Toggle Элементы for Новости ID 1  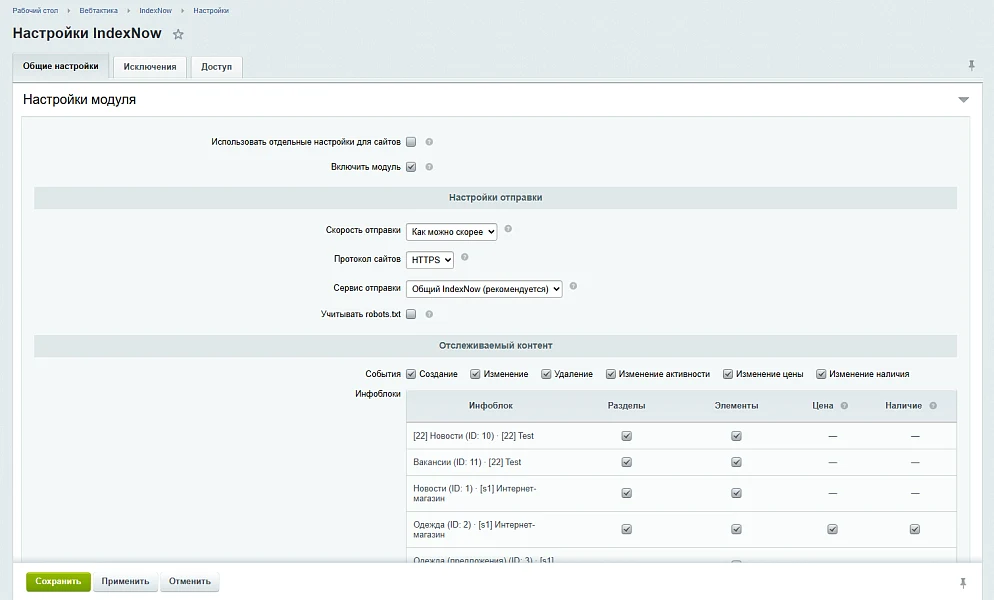(736, 493)
